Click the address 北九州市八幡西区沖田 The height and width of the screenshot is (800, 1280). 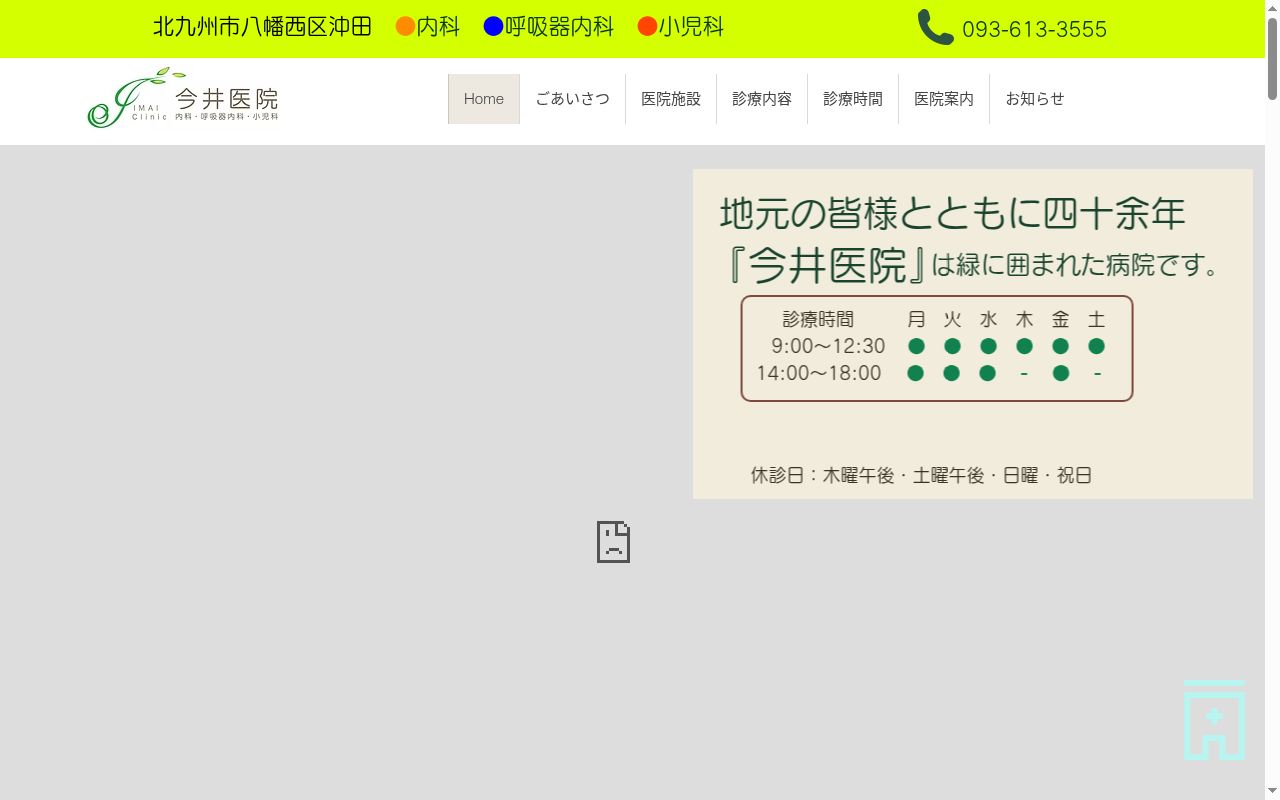[x=262, y=27]
